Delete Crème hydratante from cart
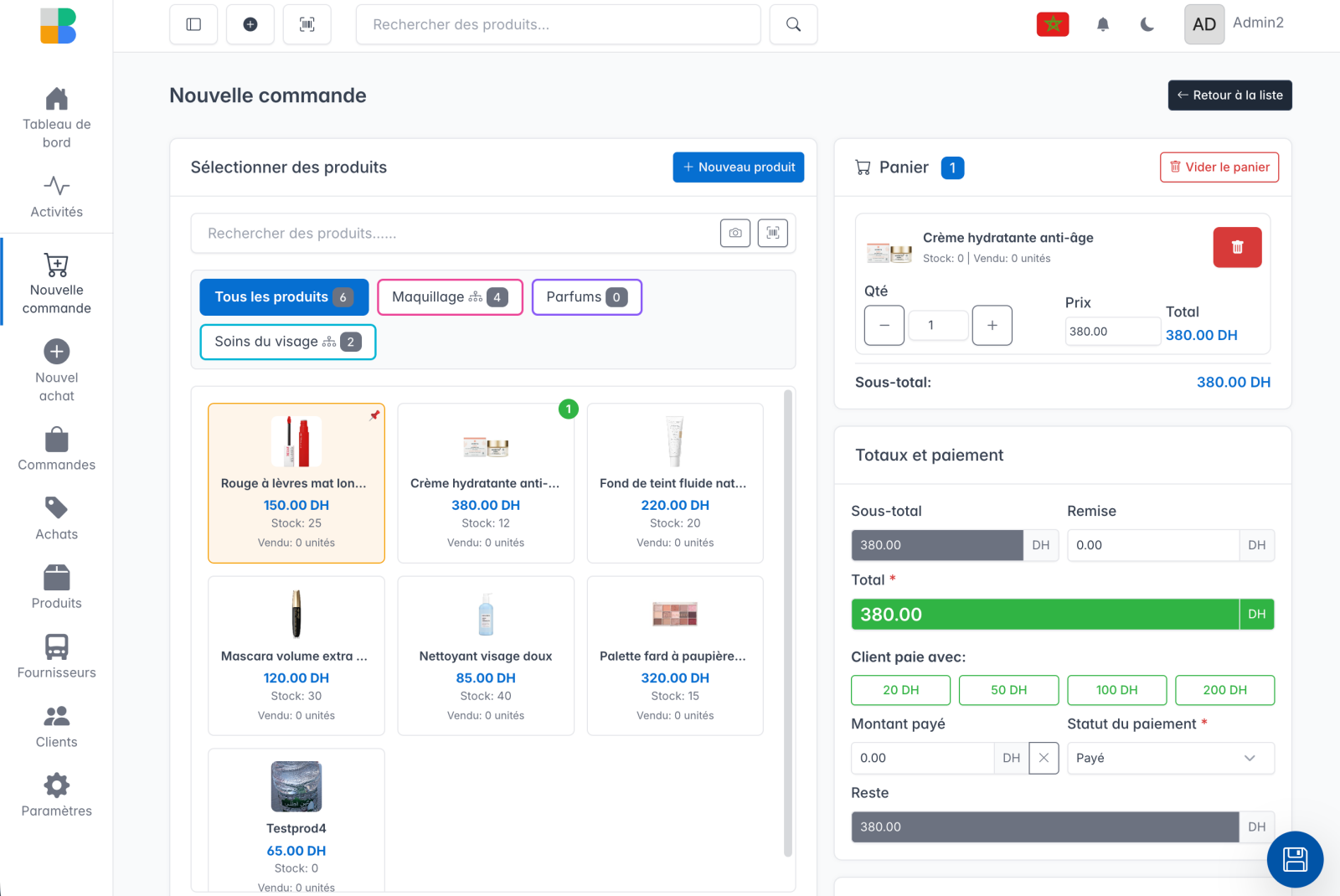 pos(1237,247)
